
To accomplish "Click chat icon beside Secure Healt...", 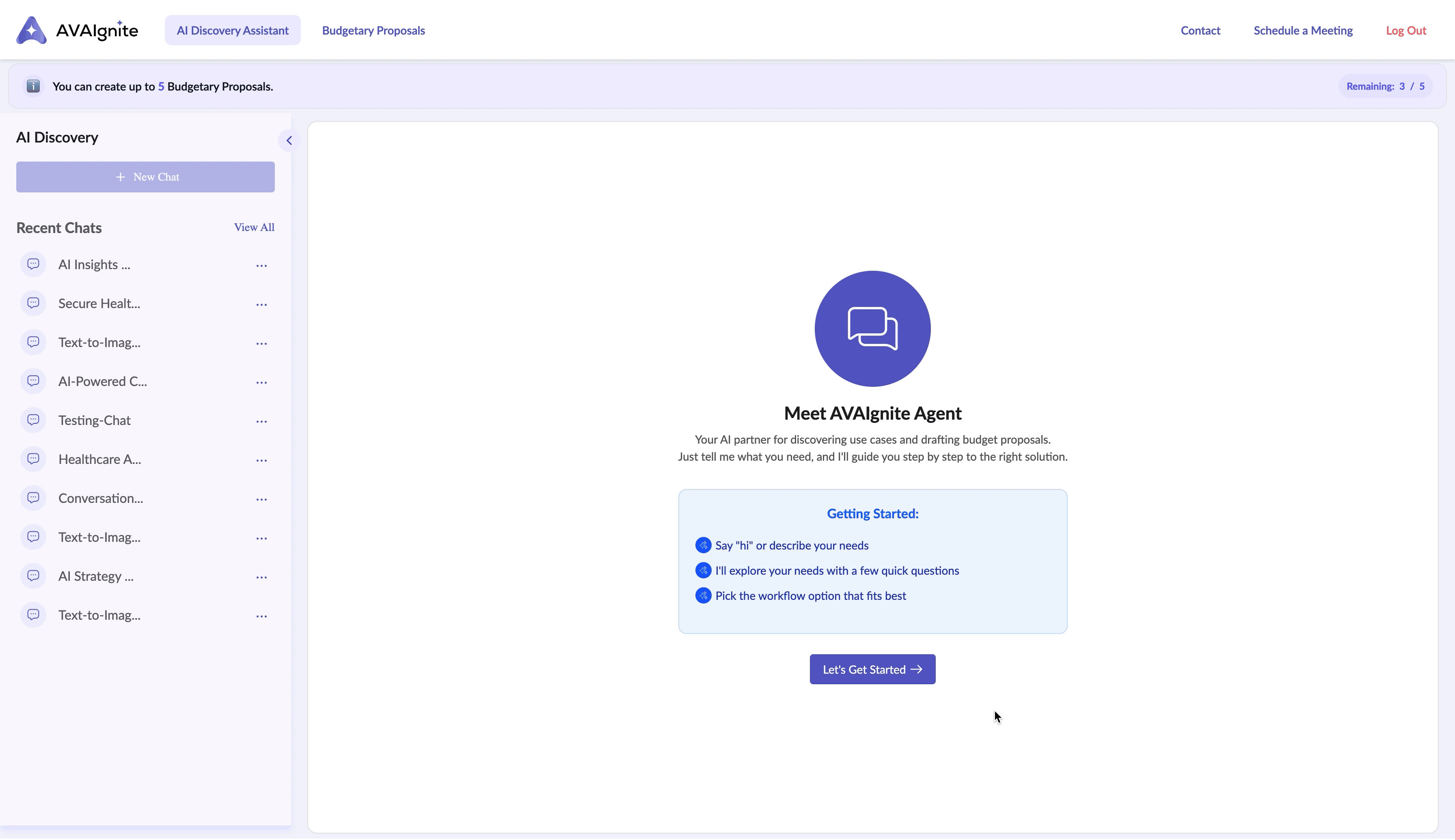I will click(x=33, y=304).
